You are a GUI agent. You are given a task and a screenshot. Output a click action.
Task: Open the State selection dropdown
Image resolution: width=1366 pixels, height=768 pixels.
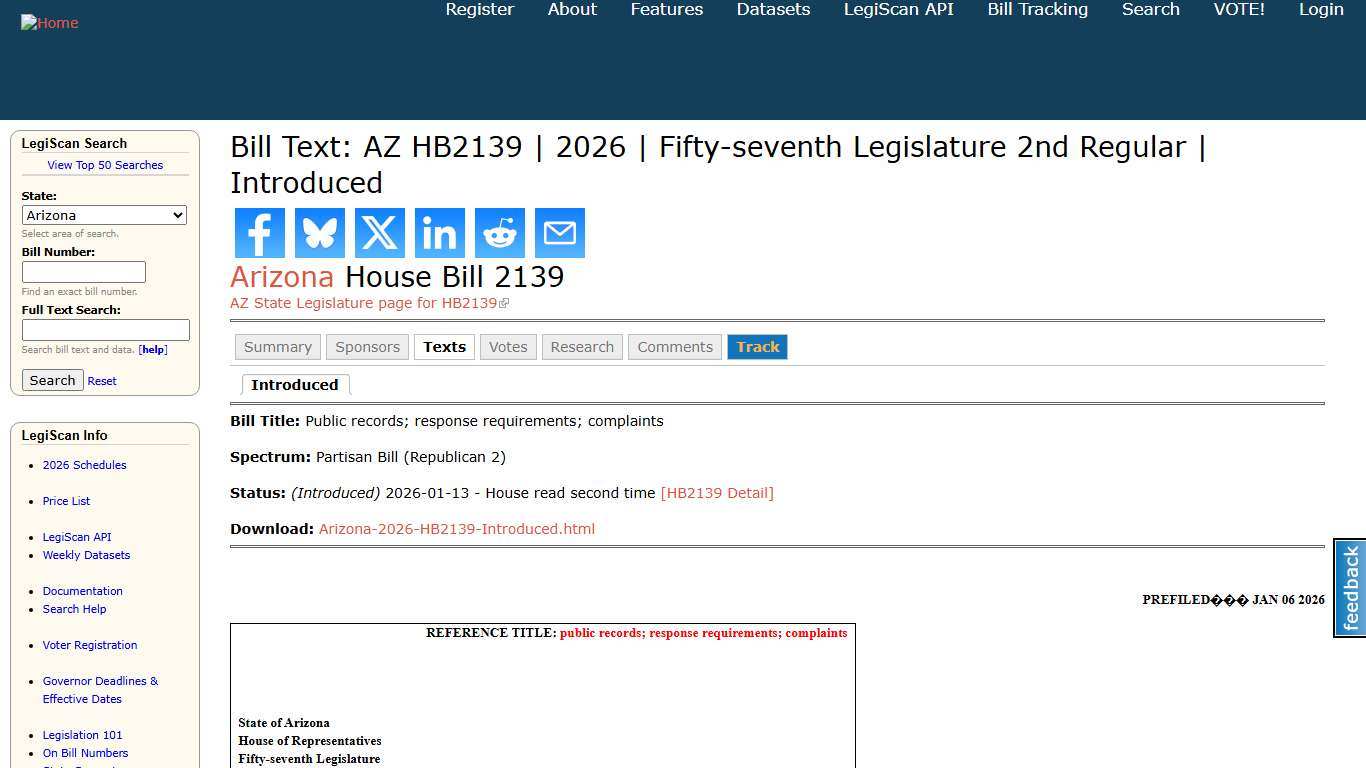click(104, 215)
